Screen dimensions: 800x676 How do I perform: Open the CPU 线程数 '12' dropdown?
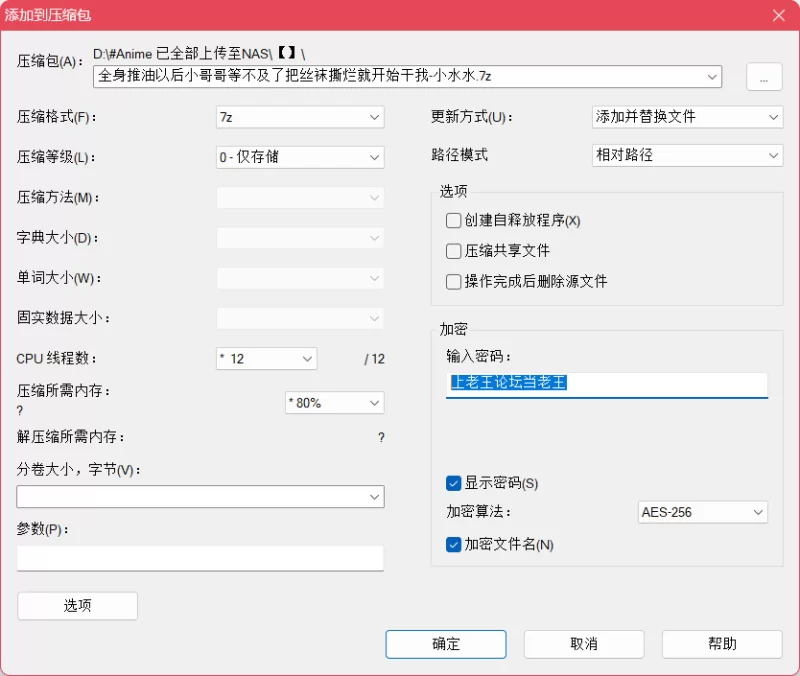tap(266, 359)
